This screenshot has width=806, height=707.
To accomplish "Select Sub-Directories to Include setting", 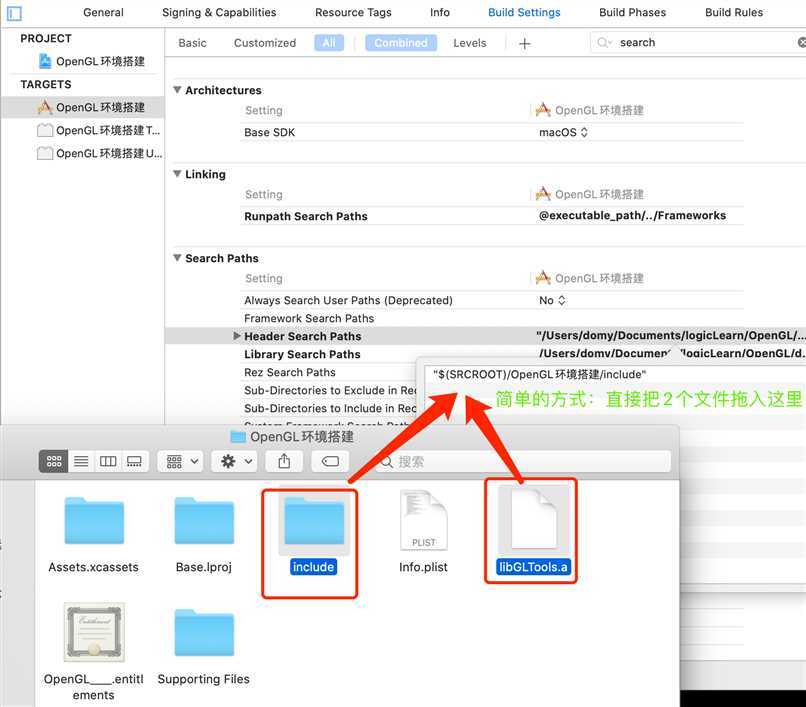I will pyautogui.click(x=330, y=408).
